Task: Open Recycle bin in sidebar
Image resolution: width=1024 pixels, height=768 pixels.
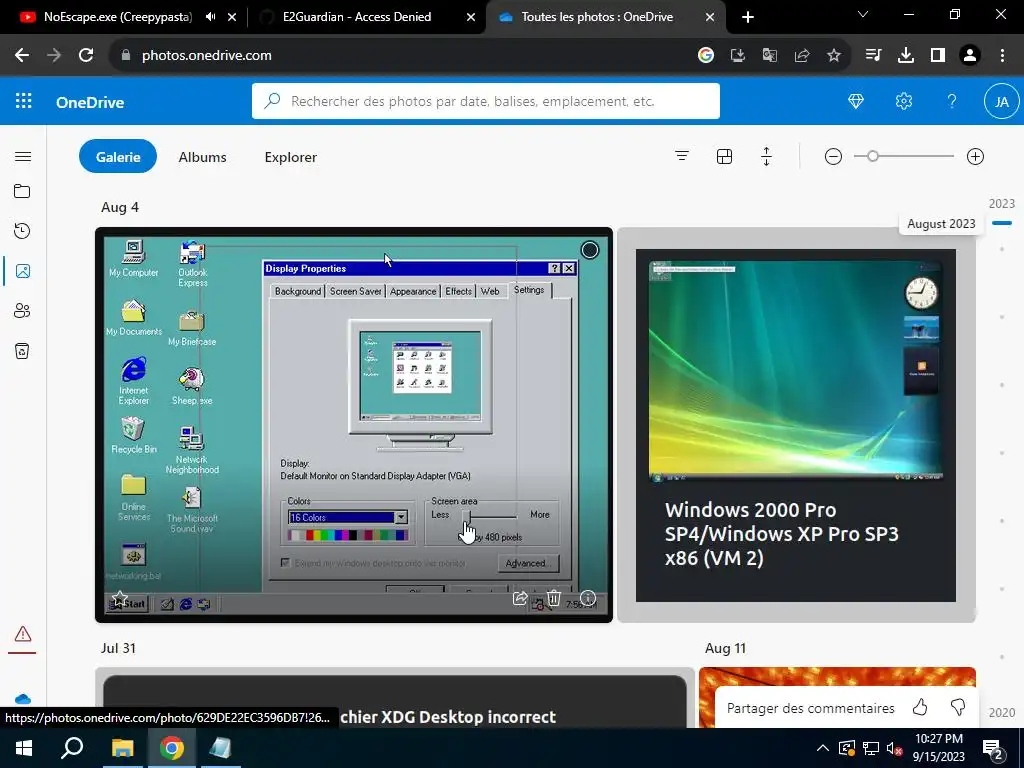Action: (22, 351)
